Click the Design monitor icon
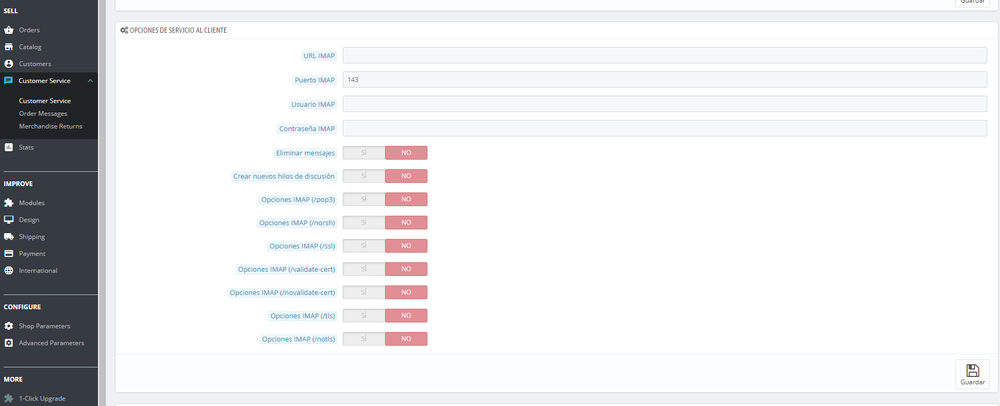Viewport: 1000px width, 406px height. 8,220
